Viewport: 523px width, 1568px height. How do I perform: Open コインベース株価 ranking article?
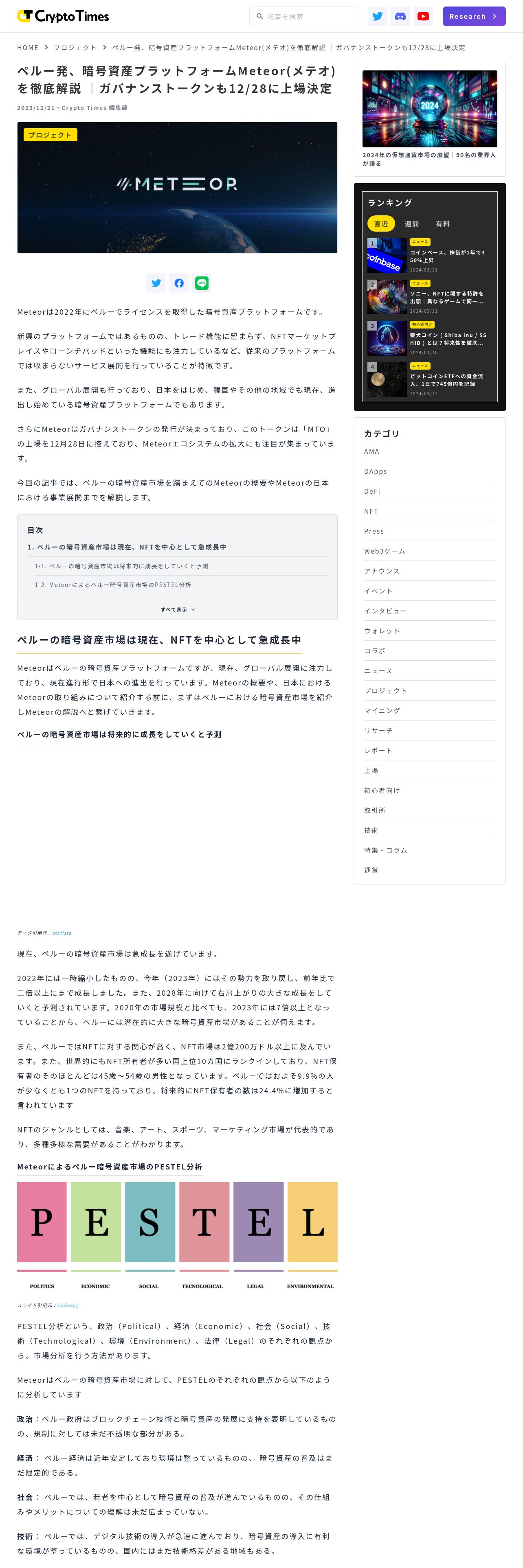[448, 256]
